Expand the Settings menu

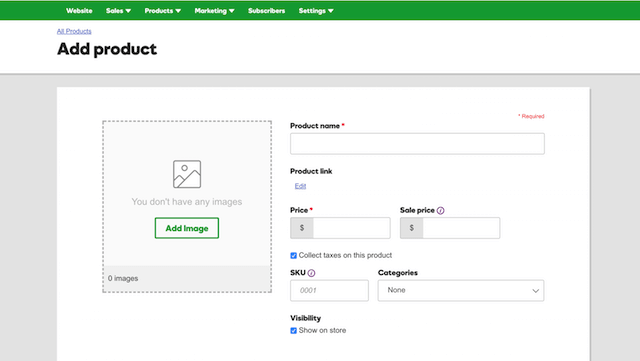click(x=316, y=11)
